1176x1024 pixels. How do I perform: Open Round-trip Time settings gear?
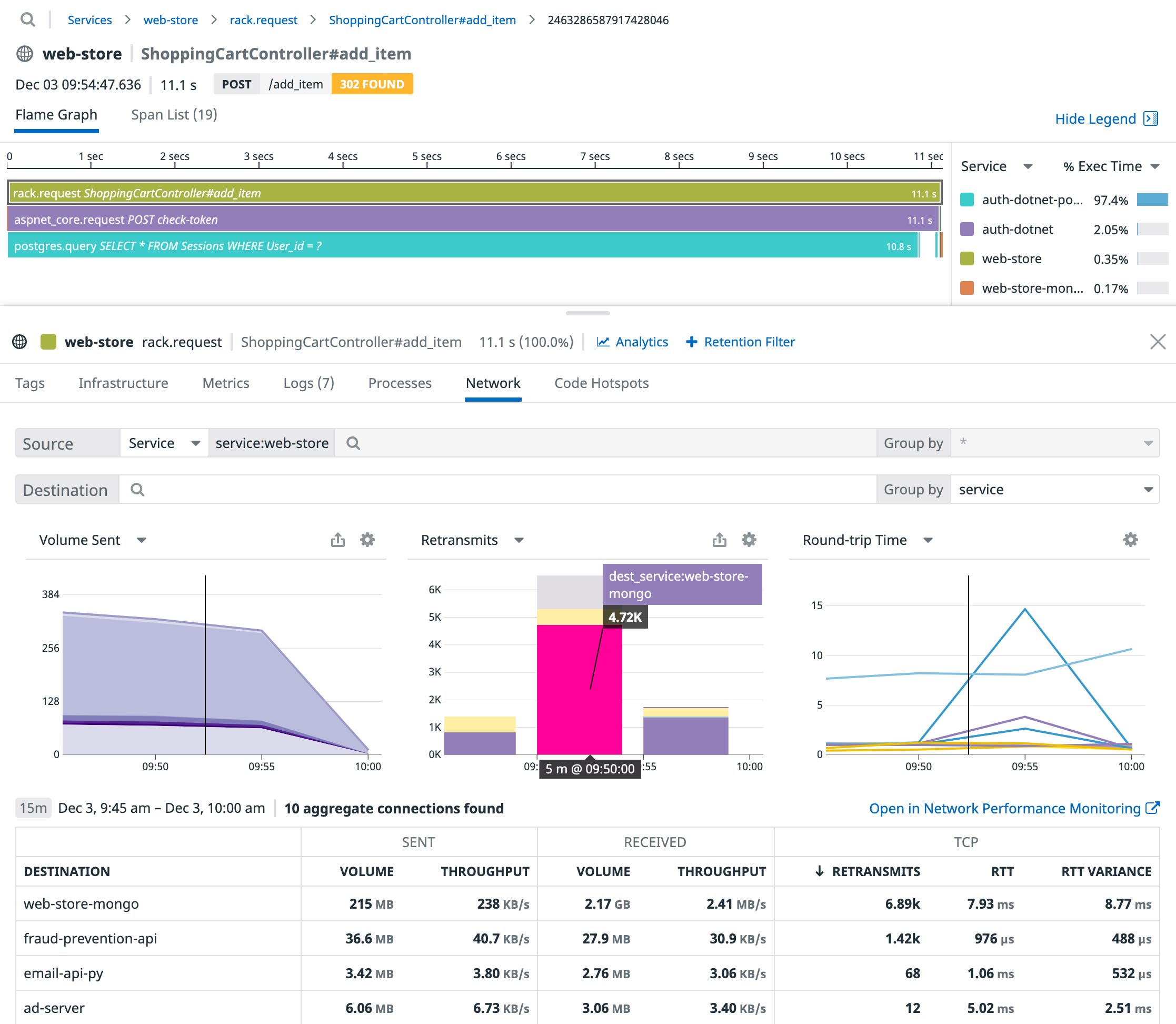[x=1130, y=540]
